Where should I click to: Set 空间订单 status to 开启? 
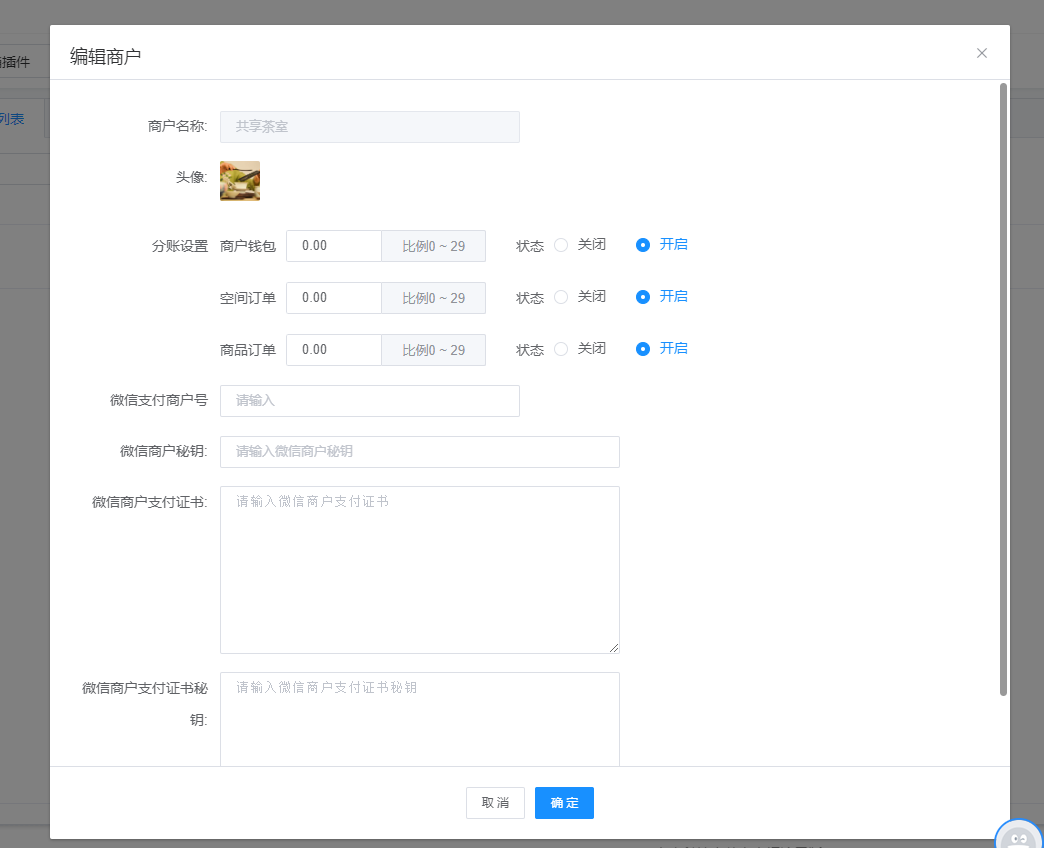pyautogui.click(x=643, y=297)
